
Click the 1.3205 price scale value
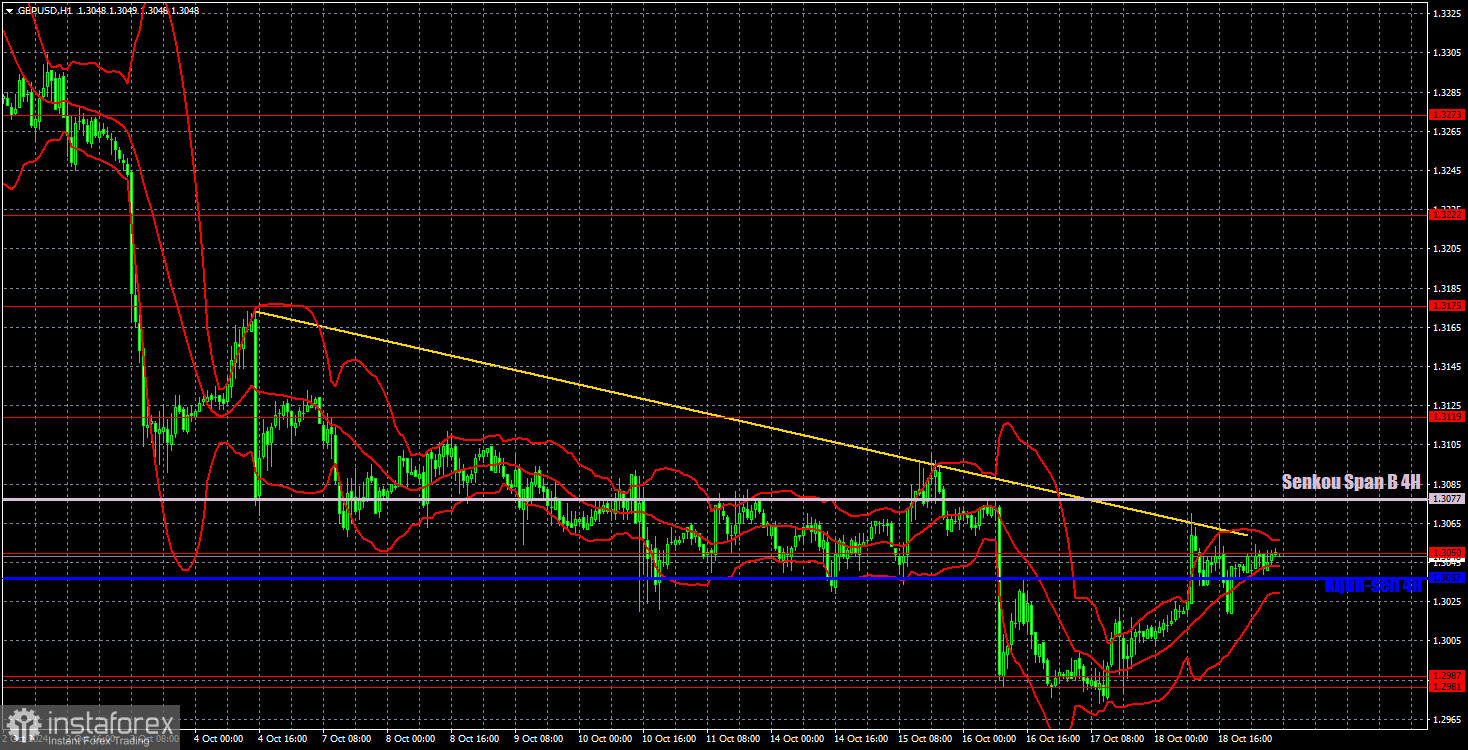pos(1448,249)
